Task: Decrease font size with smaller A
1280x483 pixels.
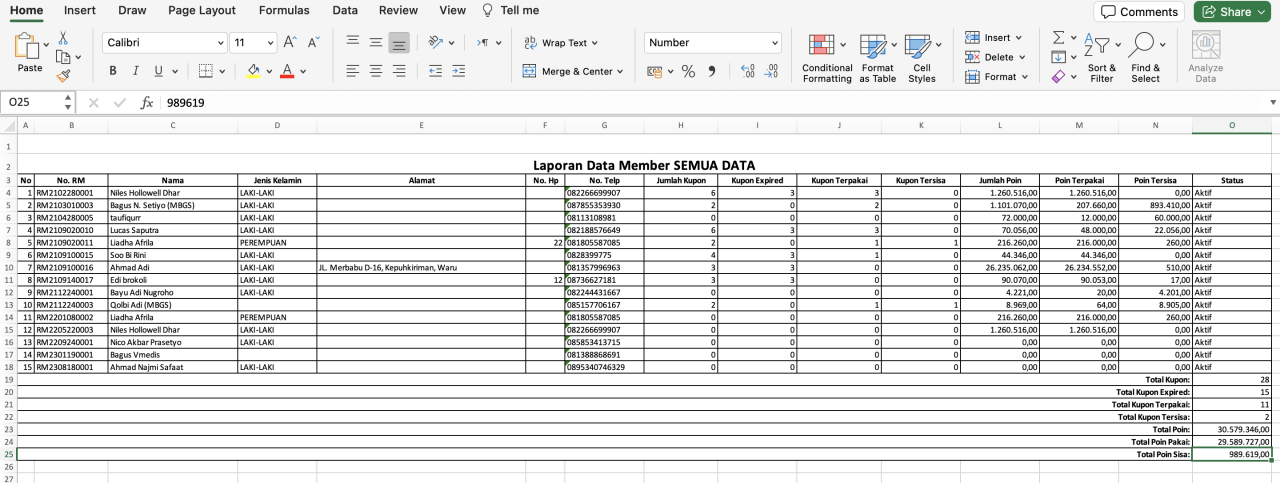Action: pyautogui.click(x=313, y=43)
